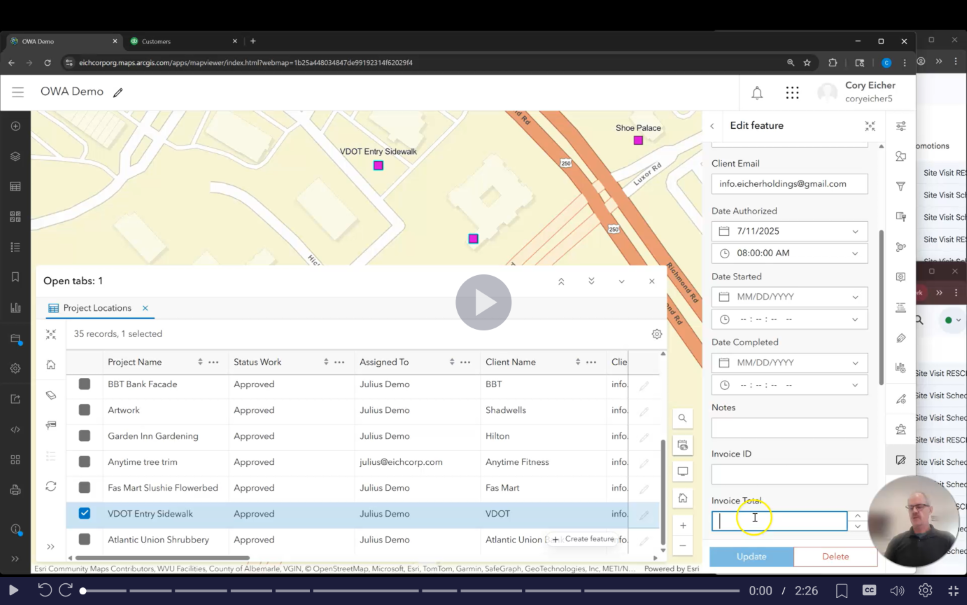The image size is (967, 605).
Task: Open the Date Authorized date picker dropdown
Action: tap(855, 231)
